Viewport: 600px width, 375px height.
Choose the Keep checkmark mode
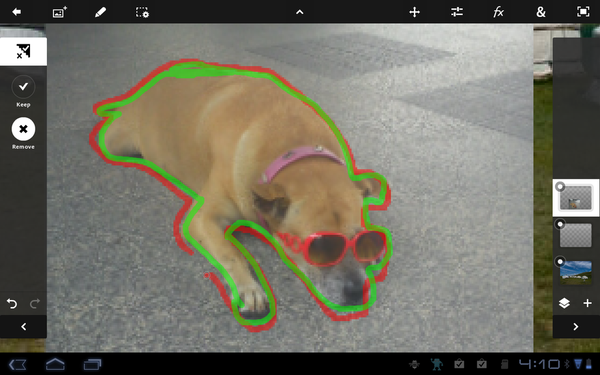click(x=23, y=87)
